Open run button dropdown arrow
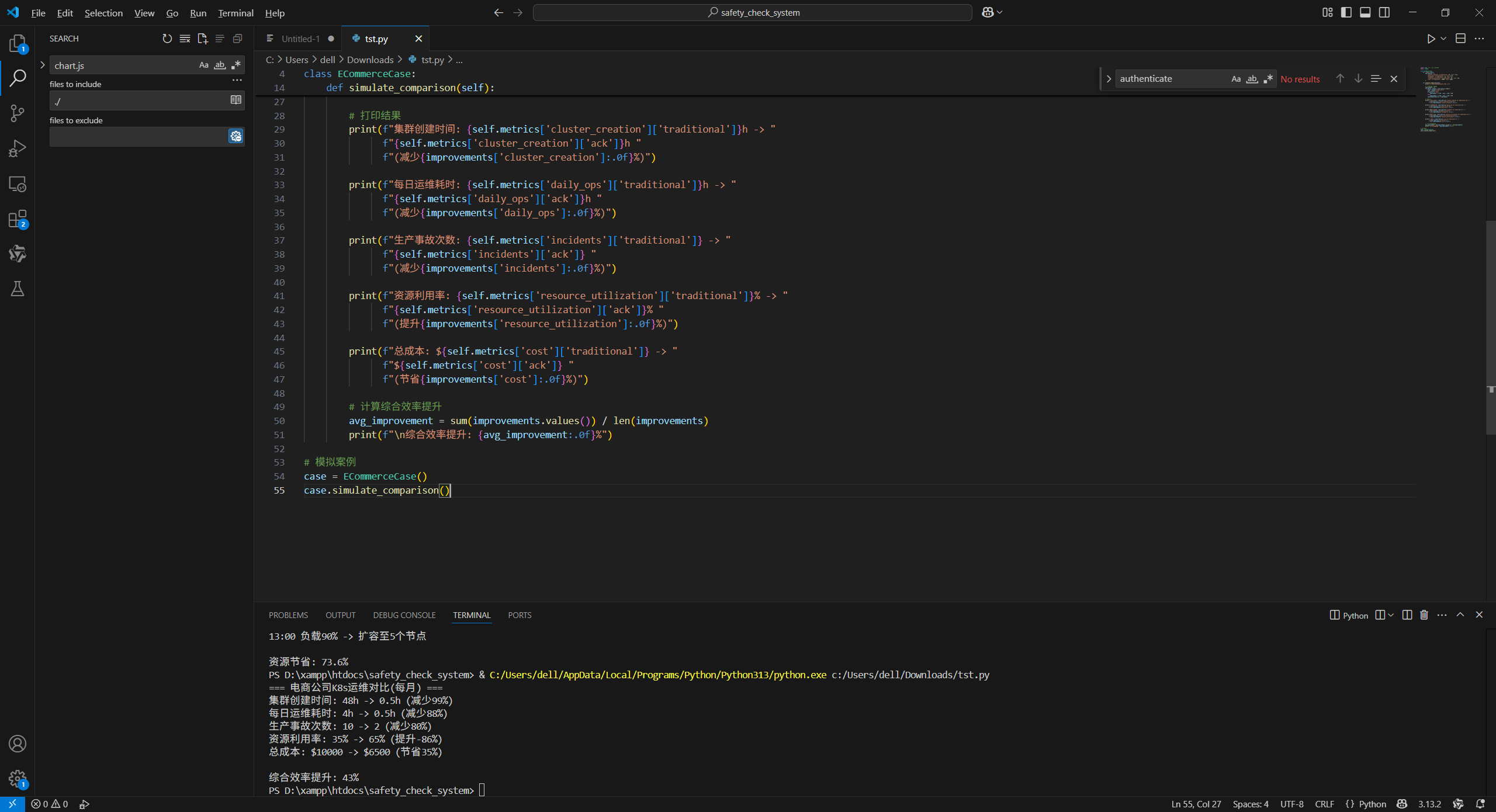Screen dimensions: 1496x812 click(1443, 39)
